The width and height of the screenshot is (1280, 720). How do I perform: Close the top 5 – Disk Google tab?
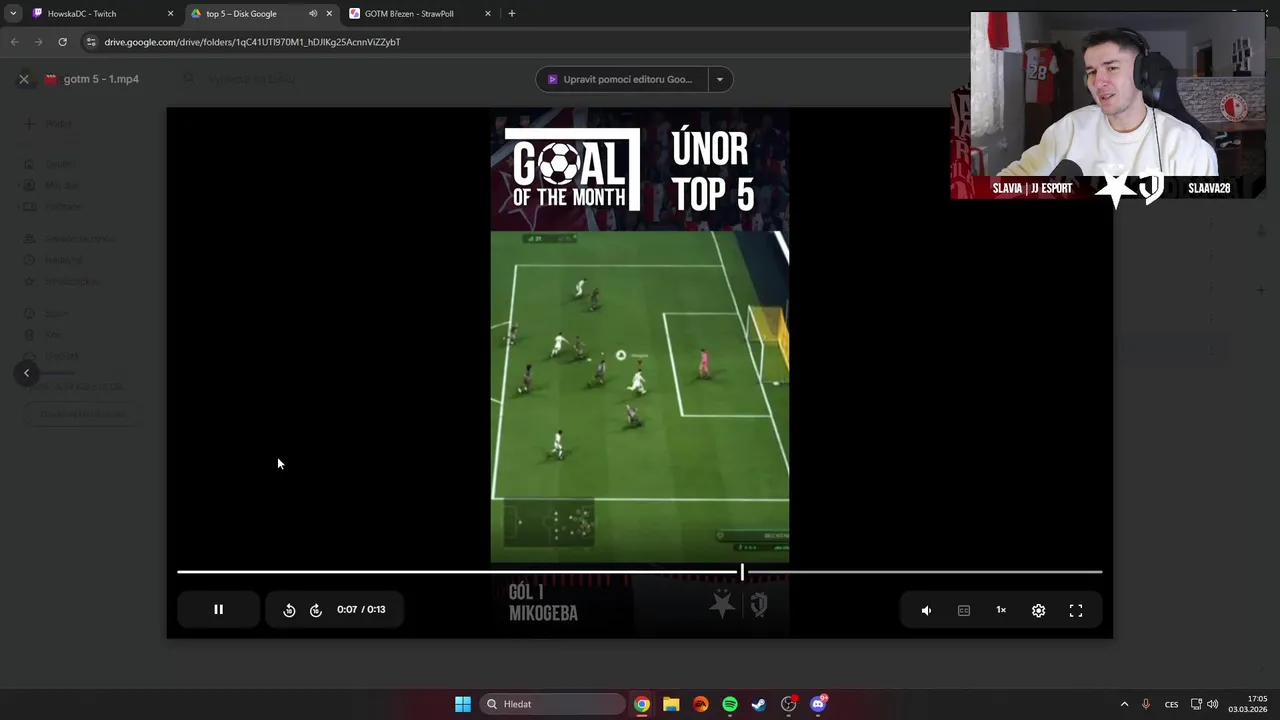click(329, 14)
